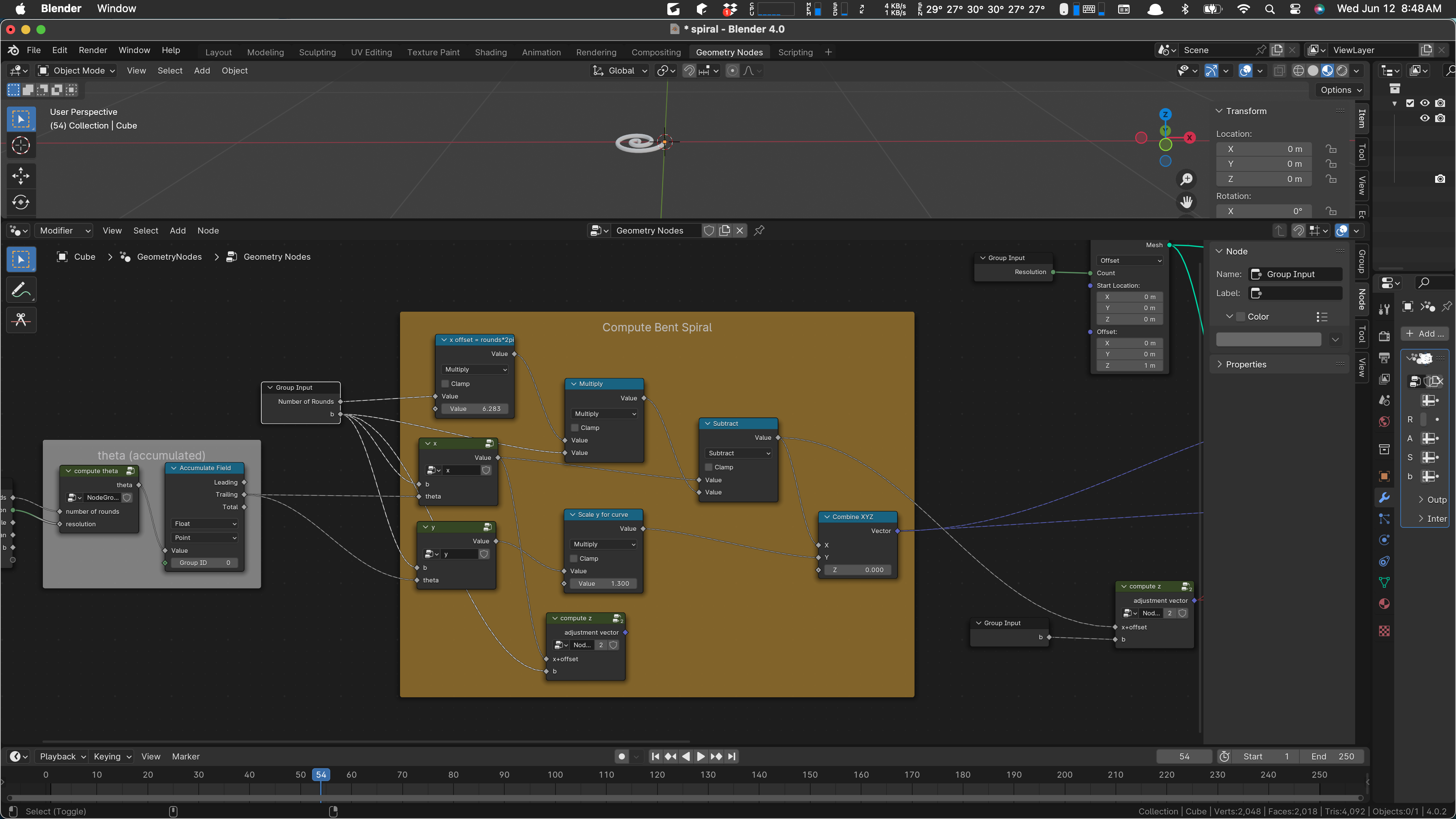Switch to the Scripting workspace tab
Screen dimensions: 1456x819
[x=795, y=52]
